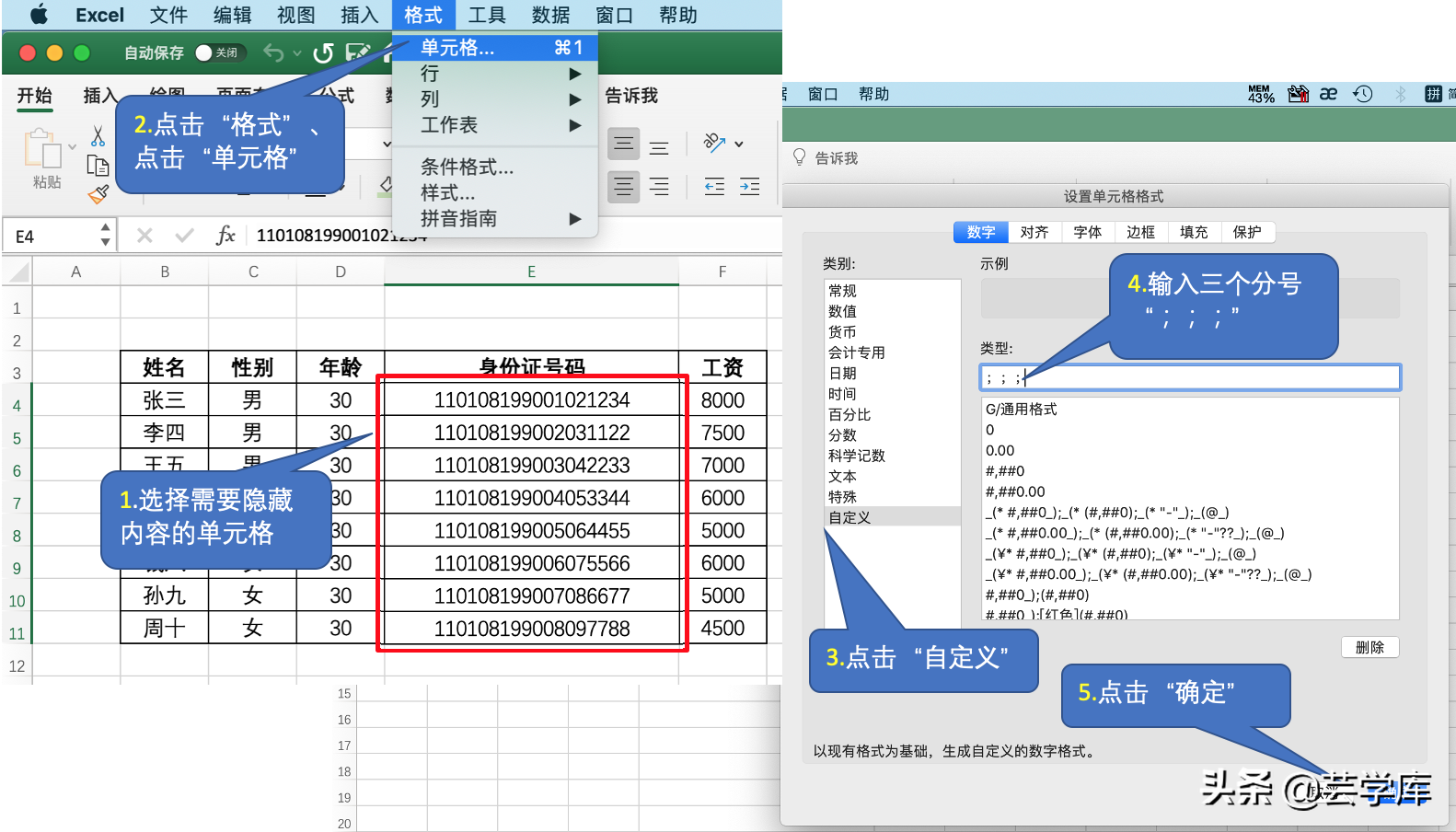Click the fx insert function icon

(x=225, y=236)
